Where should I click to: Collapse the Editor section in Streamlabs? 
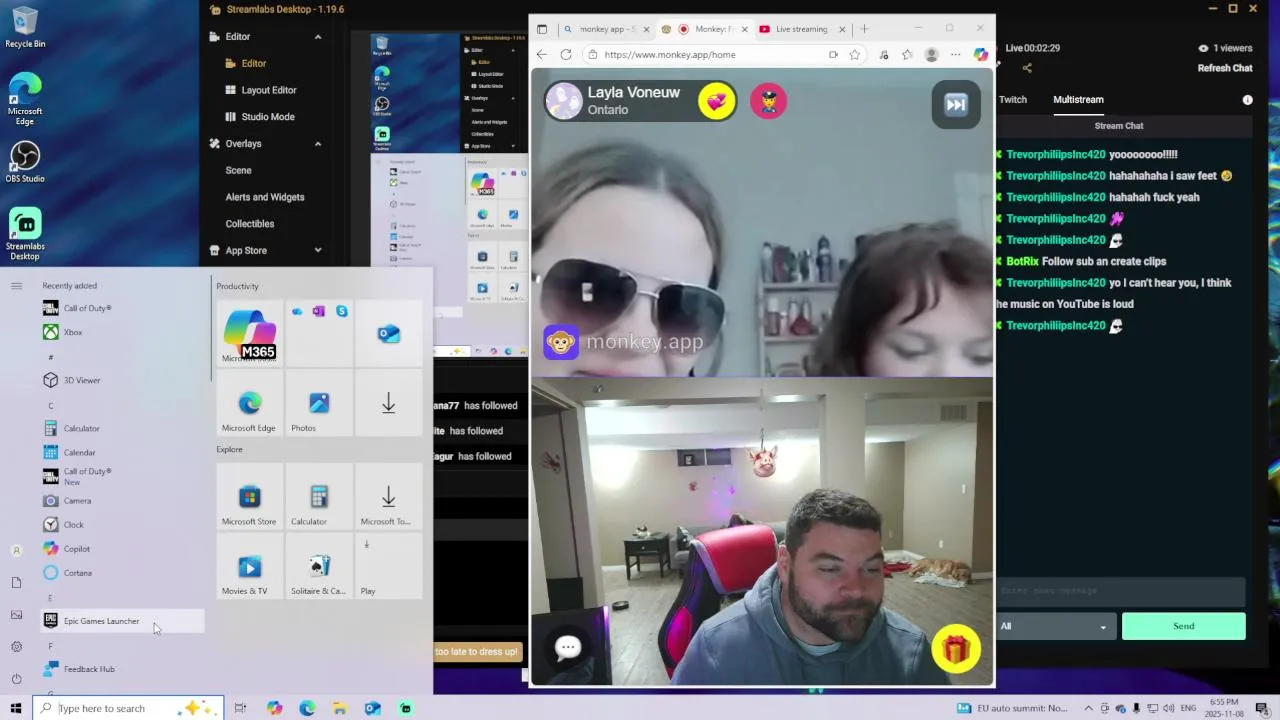point(318,37)
